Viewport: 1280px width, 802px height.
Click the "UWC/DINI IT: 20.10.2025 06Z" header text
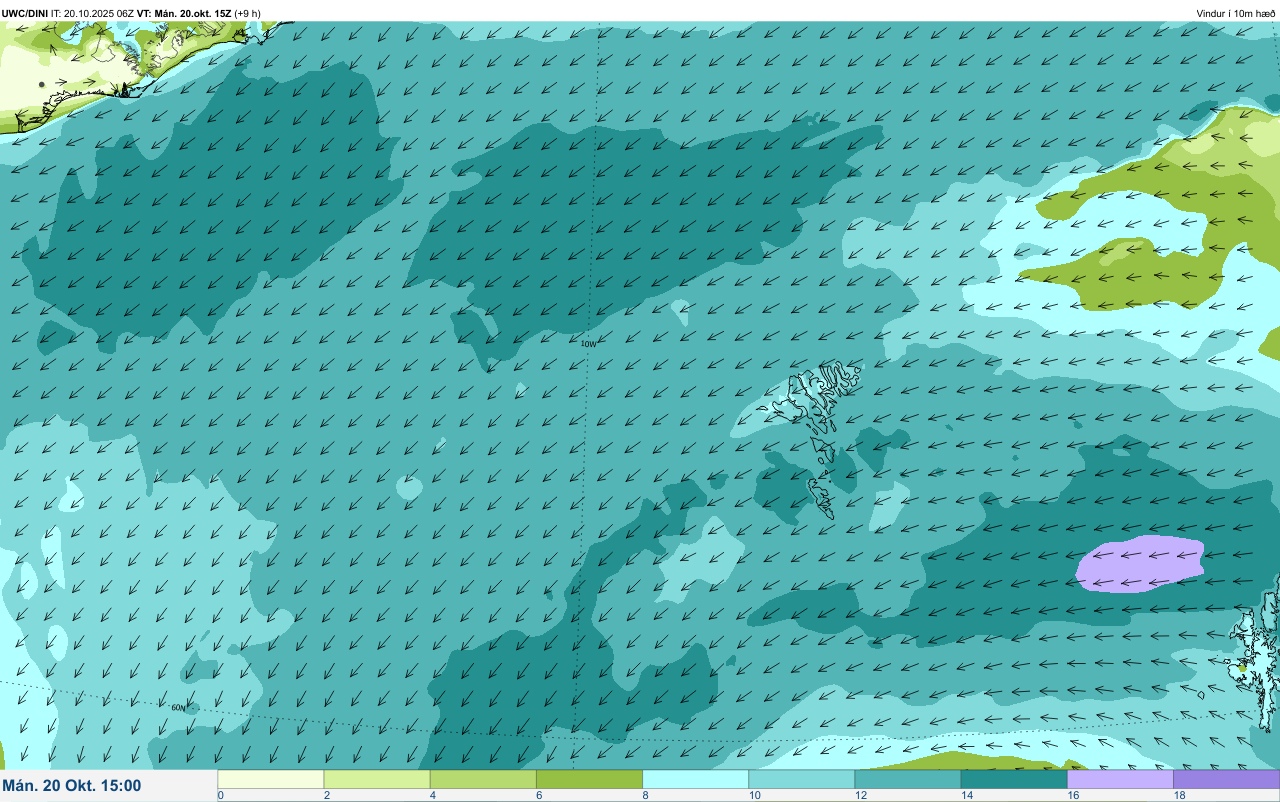coord(68,14)
